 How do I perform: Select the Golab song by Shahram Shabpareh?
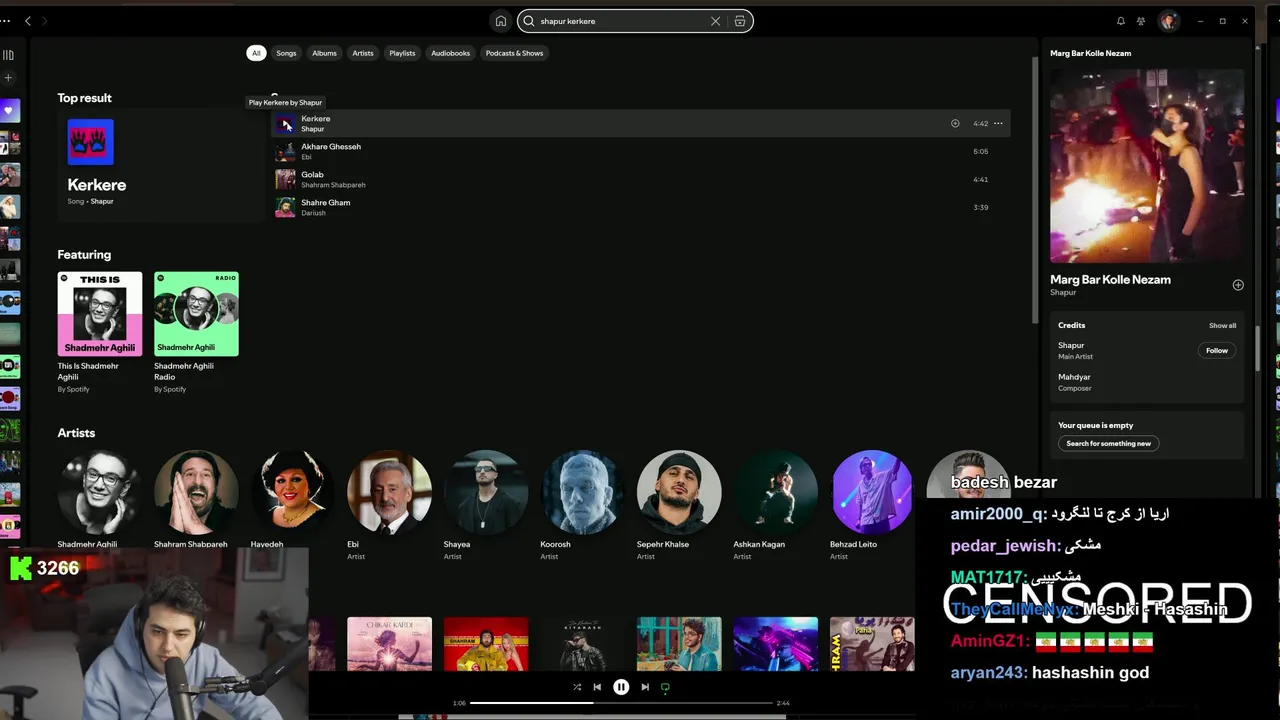click(x=640, y=179)
